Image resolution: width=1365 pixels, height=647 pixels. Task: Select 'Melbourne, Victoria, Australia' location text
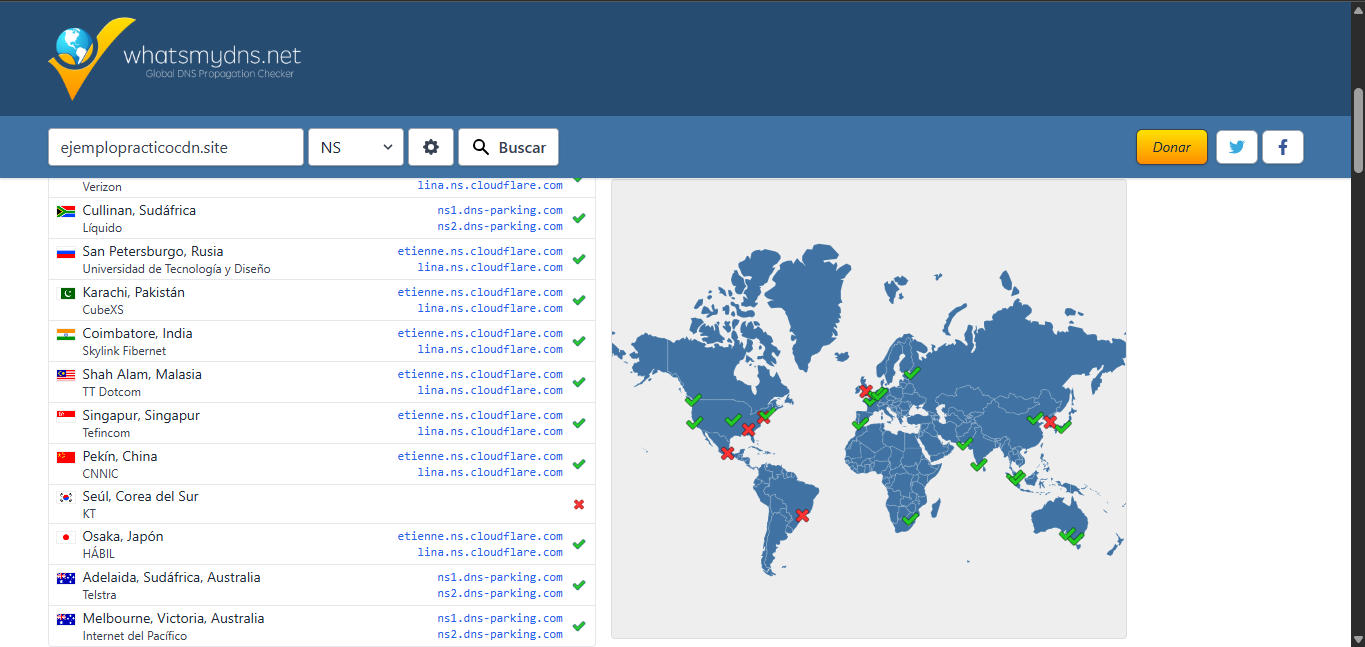tap(174, 619)
